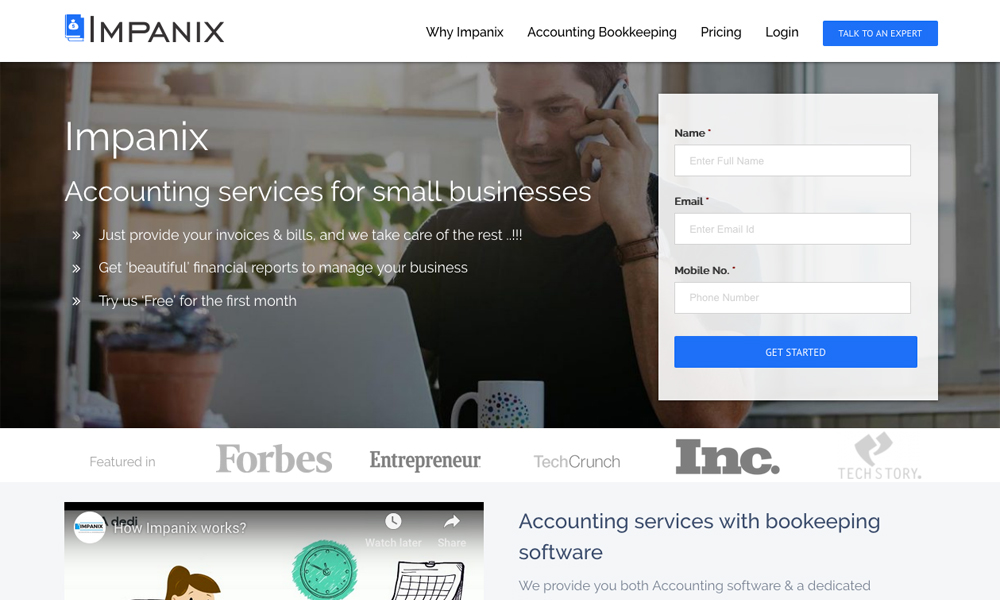Click the Forbes logo
The height and width of the screenshot is (600, 1000).
click(274, 459)
